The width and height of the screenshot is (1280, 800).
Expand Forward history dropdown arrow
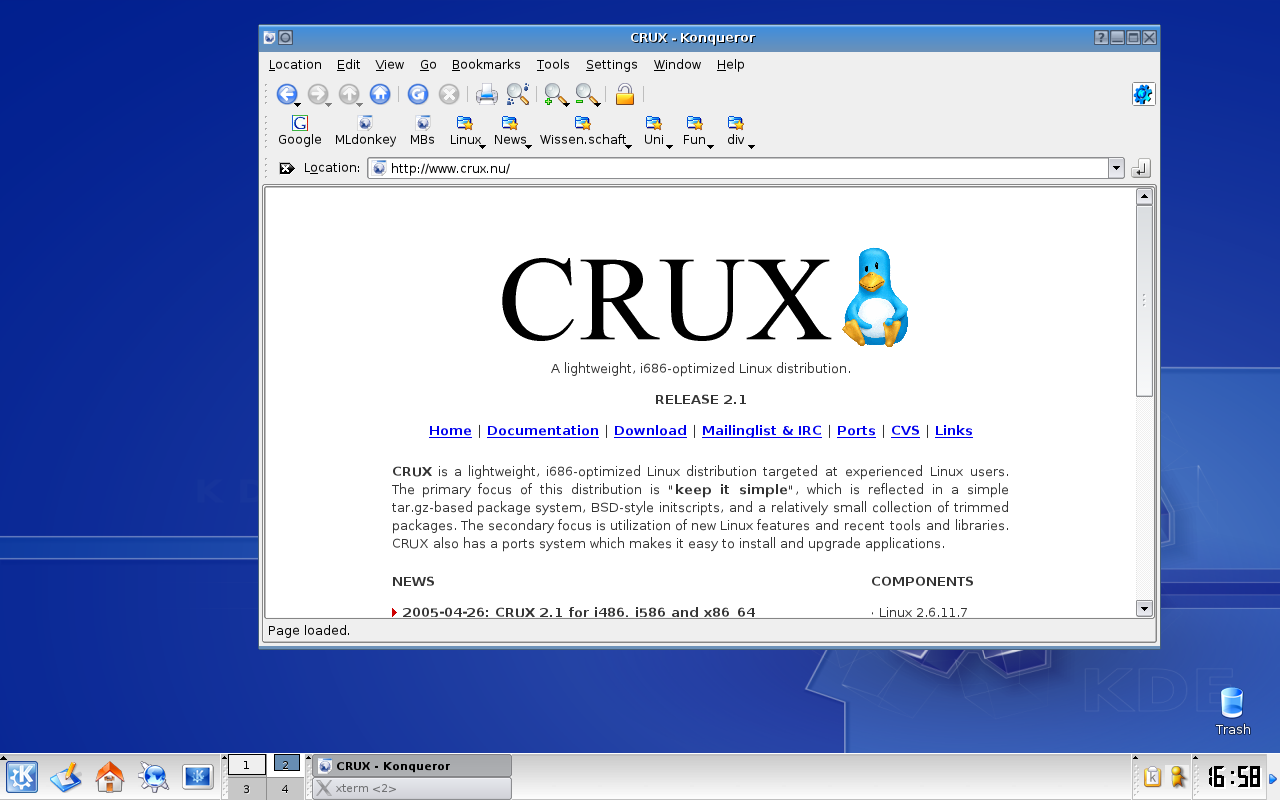coord(329,103)
